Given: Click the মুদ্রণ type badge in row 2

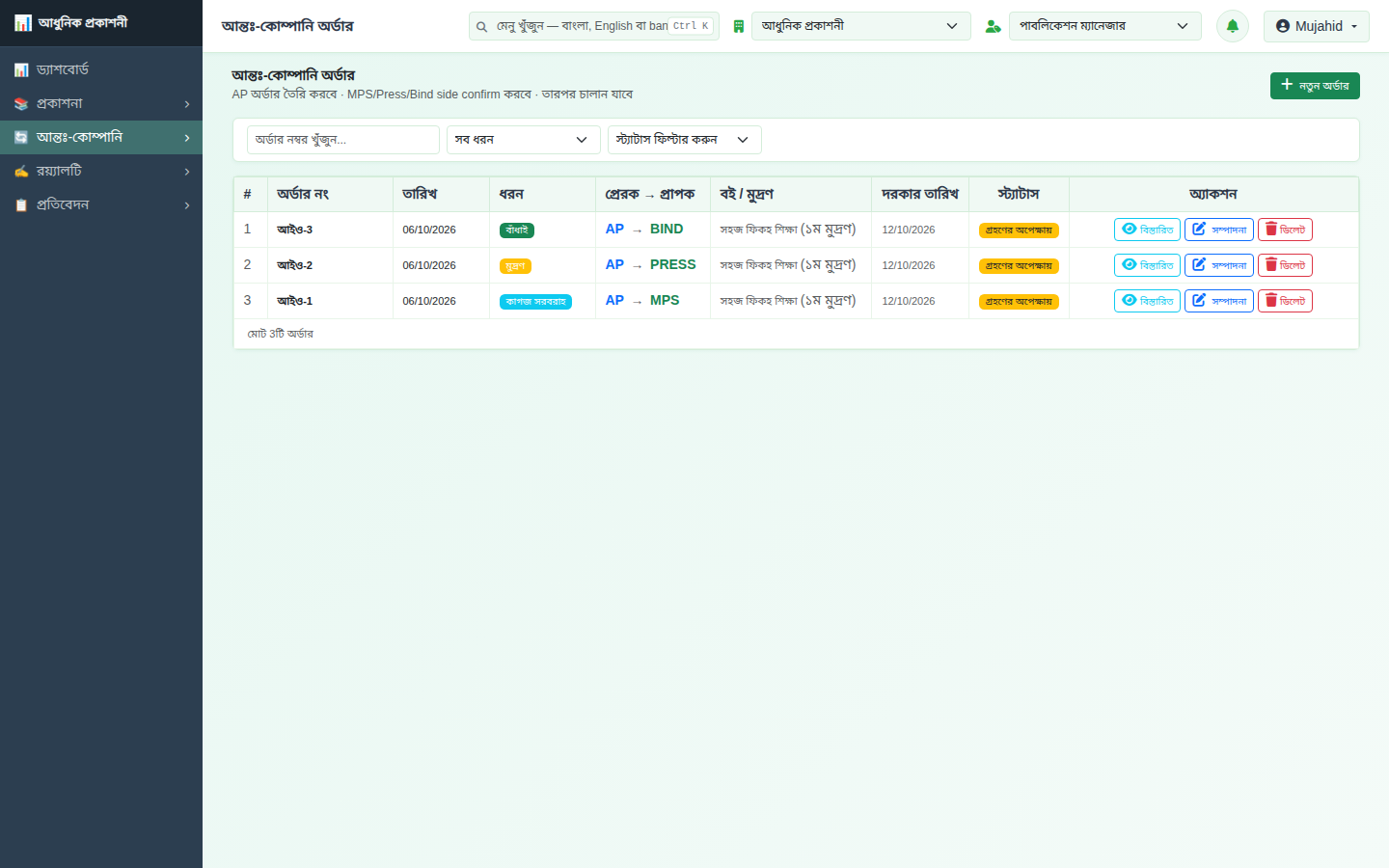Looking at the screenshot, I should tap(515, 266).
